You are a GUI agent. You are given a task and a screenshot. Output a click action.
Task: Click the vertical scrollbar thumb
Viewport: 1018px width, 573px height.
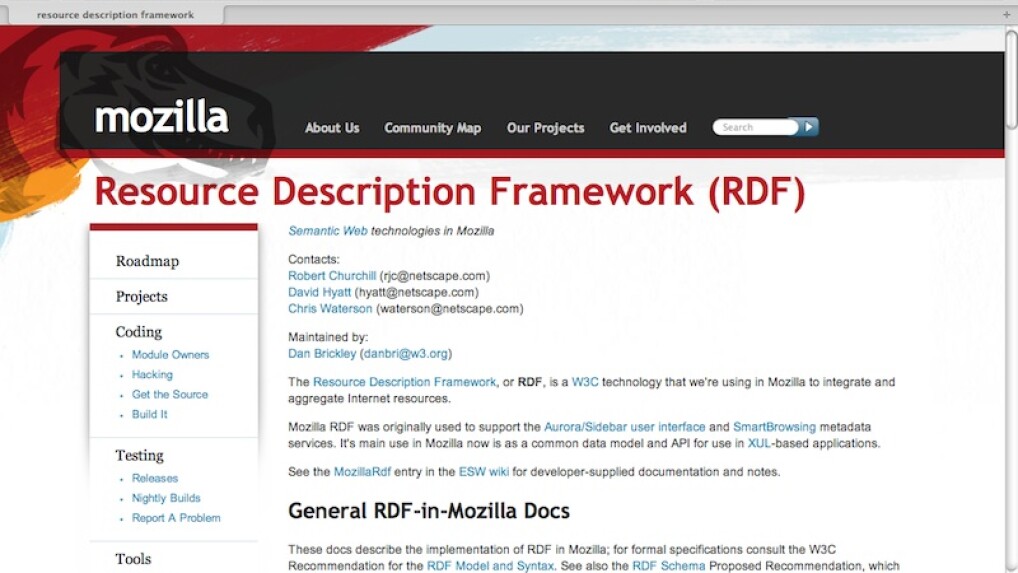(1011, 79)
